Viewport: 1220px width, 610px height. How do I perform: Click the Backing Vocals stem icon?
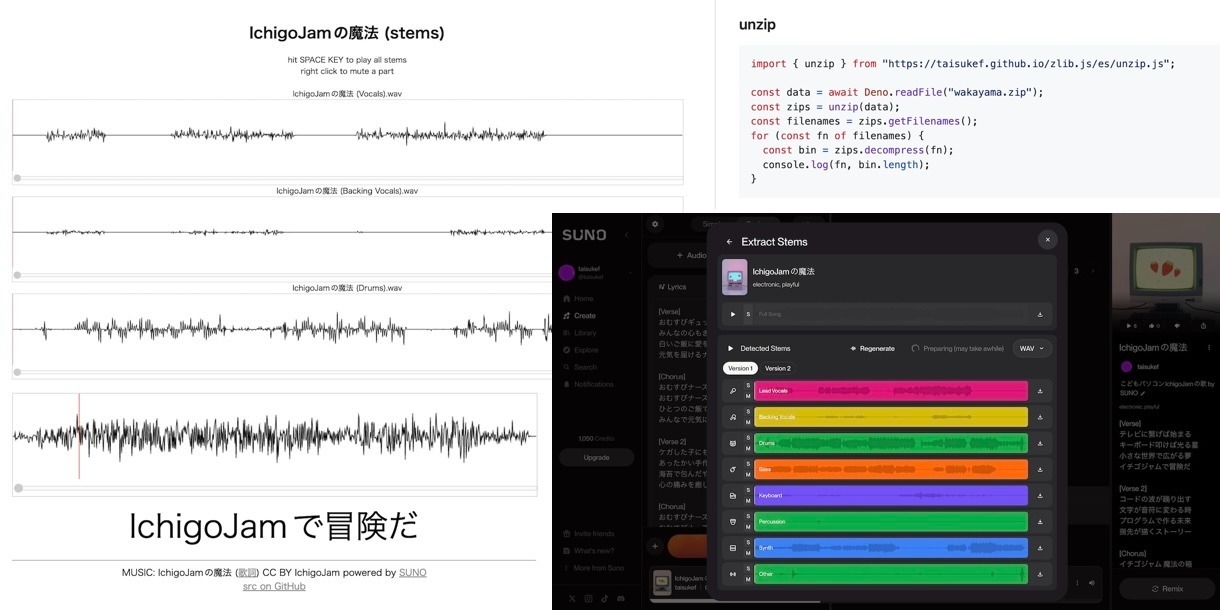[734, 417]
